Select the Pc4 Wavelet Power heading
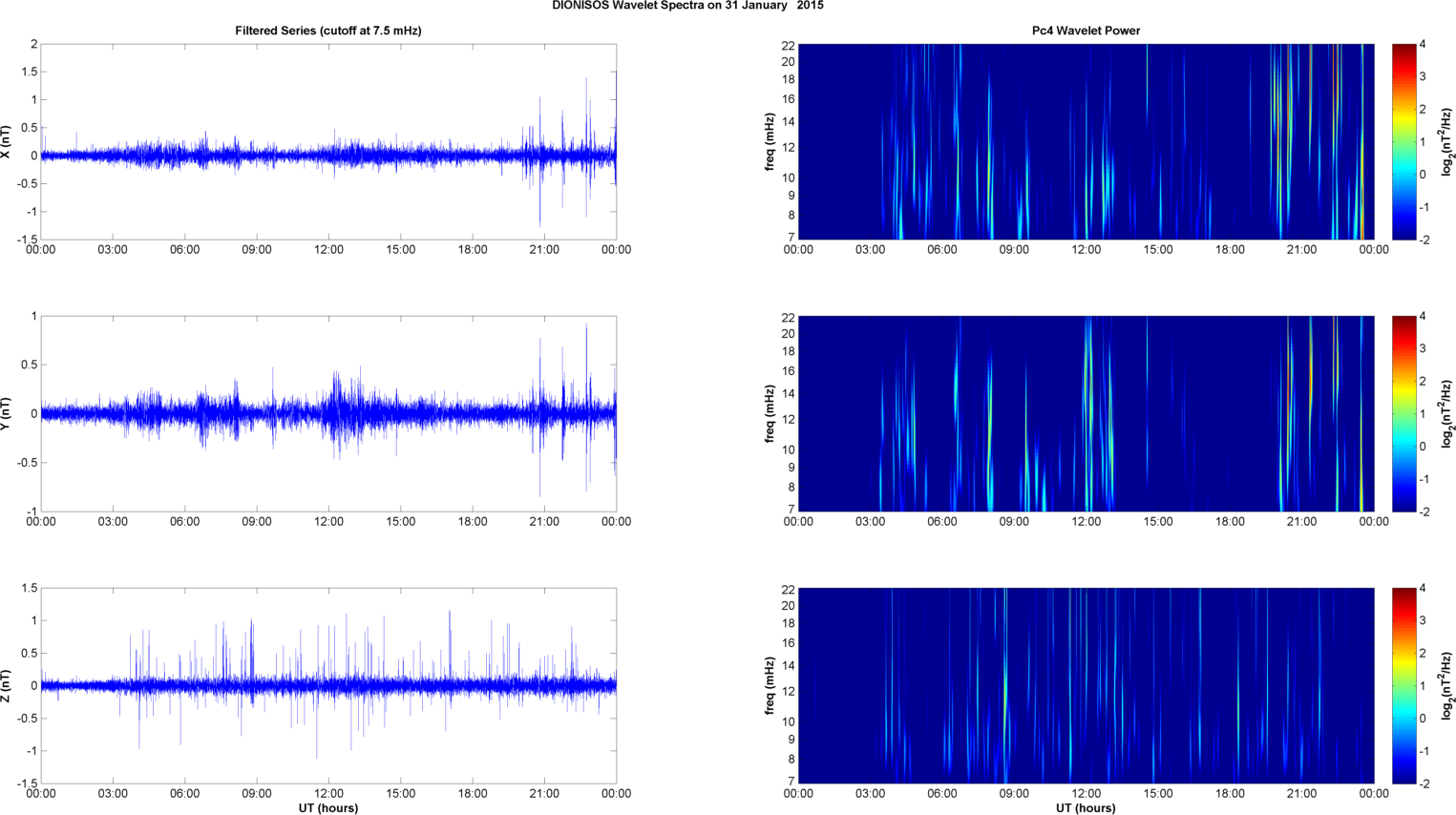The height and width of the screenshot is (815, 1456). coord(1086,31)
